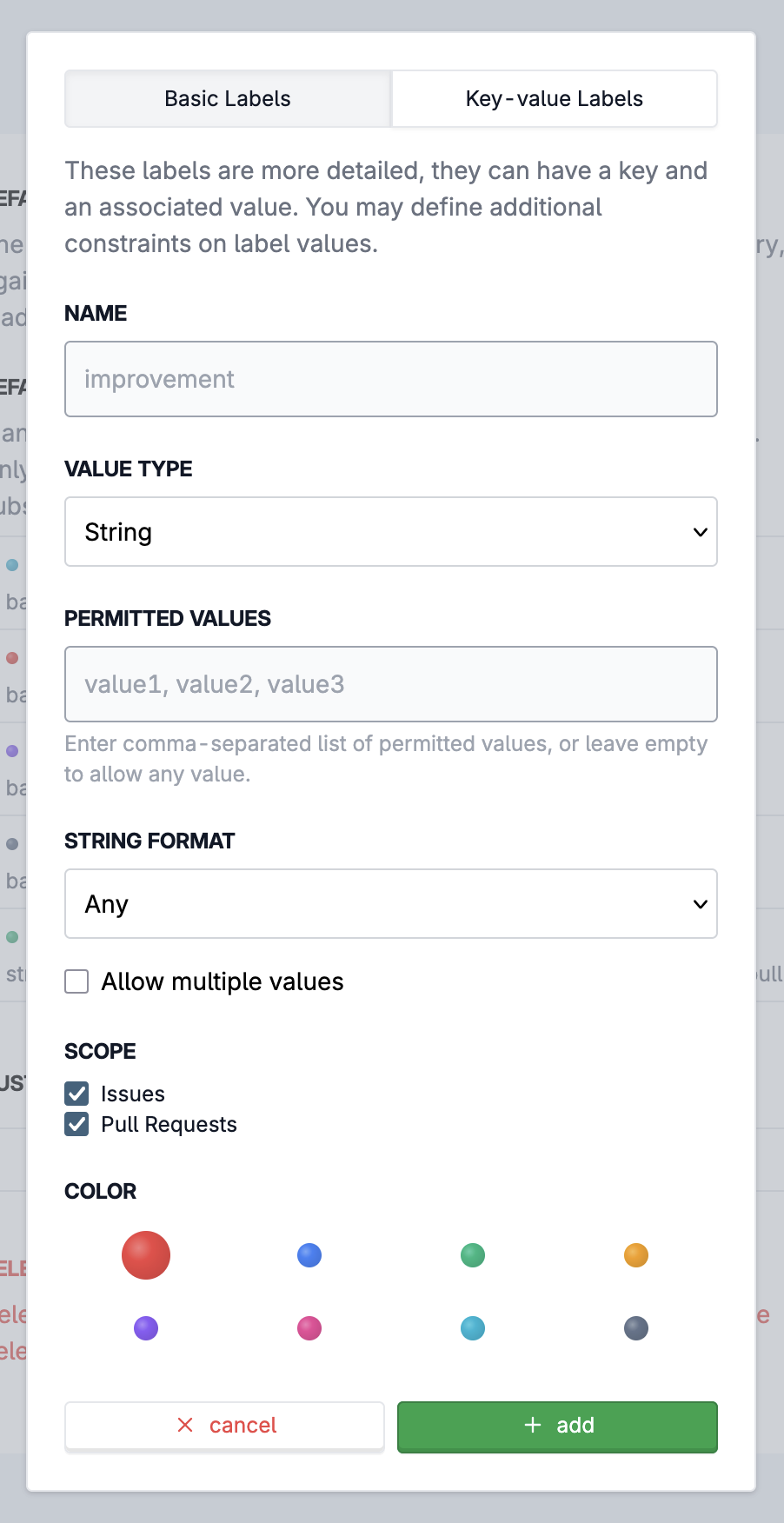Select the dark gray label color
This screenshot has width=784, height=1523.
tap(635, 1327)
